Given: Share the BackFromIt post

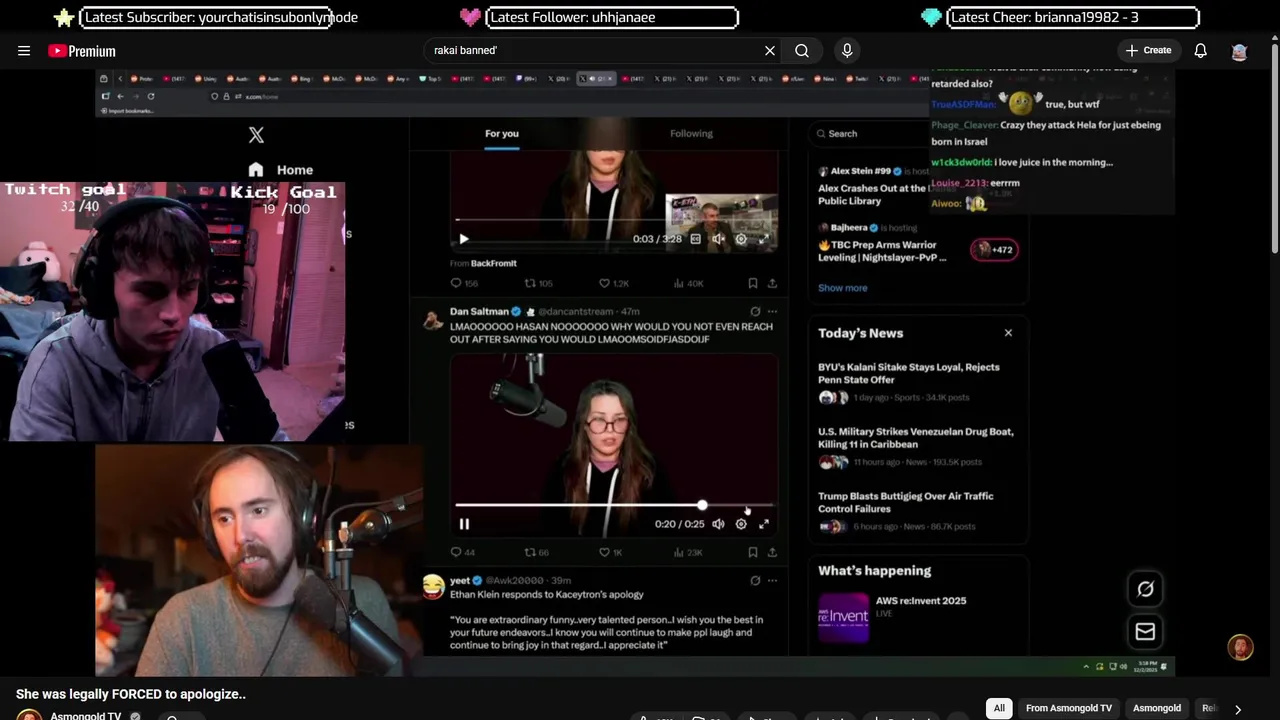Looking at the screenshot, I should tap(772, 283).
